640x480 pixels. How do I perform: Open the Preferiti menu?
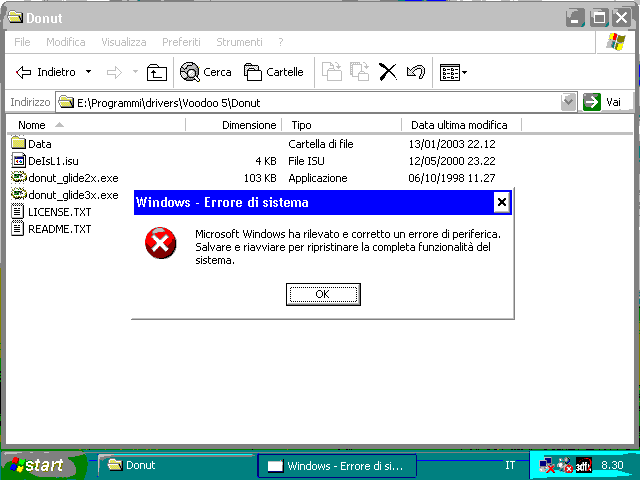tap(181, 42)
